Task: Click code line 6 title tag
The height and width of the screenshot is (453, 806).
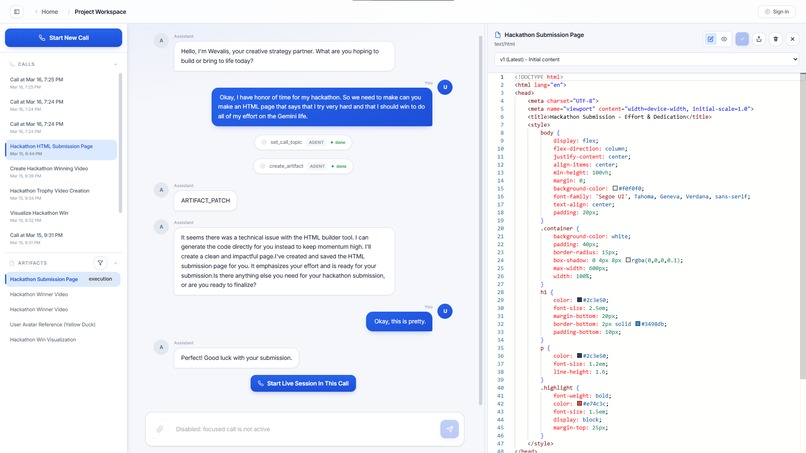Action: tap(619, 117)
